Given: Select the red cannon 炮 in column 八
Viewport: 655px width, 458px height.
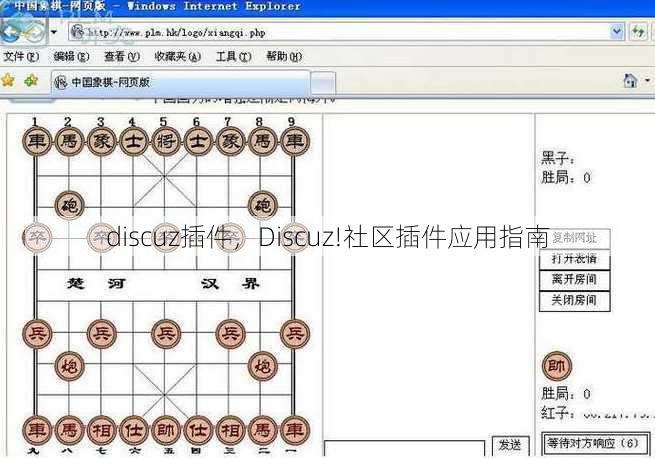Looking at the screenshot, I should coord(69,366).
